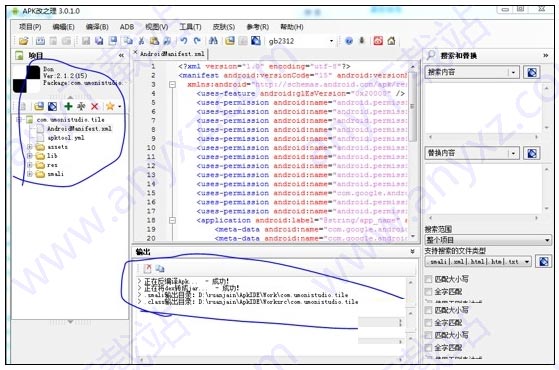Image resolution: width=559 pixels, height=370 pixels.
Task: Click the undo arrow in toolbar
Action: (184, 41)
